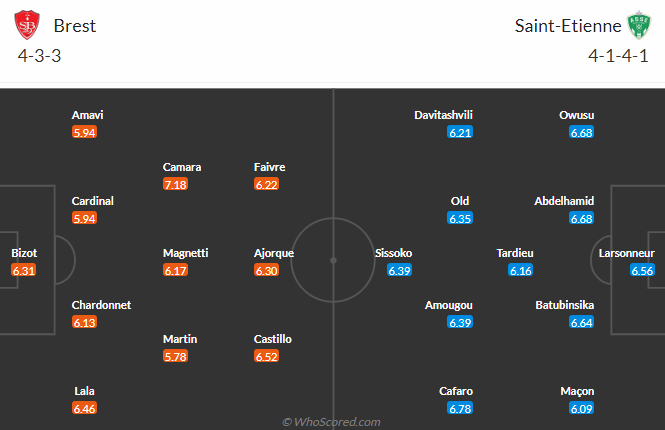Click Owusu's 6.68 rating badge
This screenshot has width=665, height=430.
(x=582, y=133)
